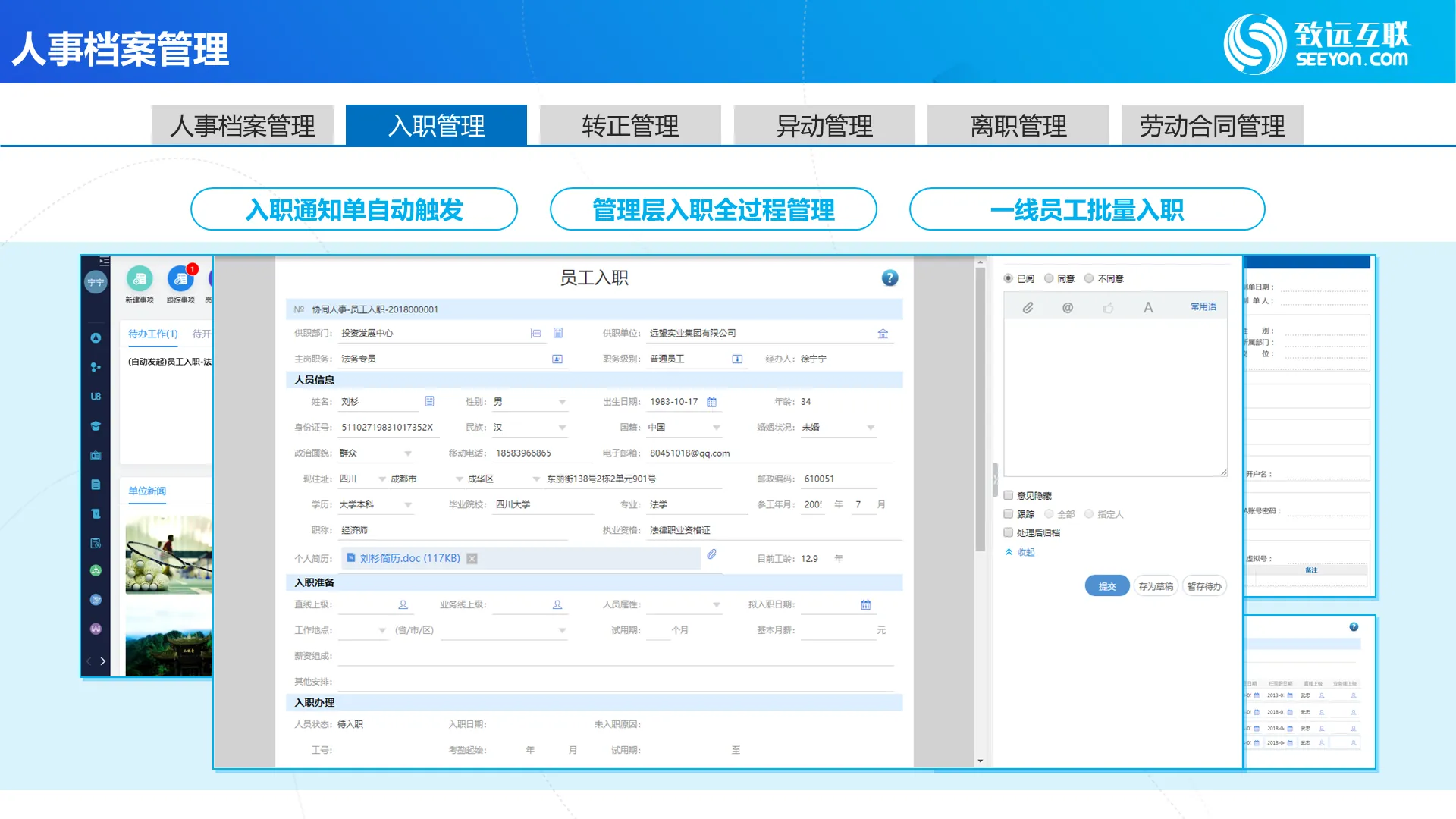The image size is (1456, 819).
Task: Switch to 转正管理 tab
Action: pos(630,125)
